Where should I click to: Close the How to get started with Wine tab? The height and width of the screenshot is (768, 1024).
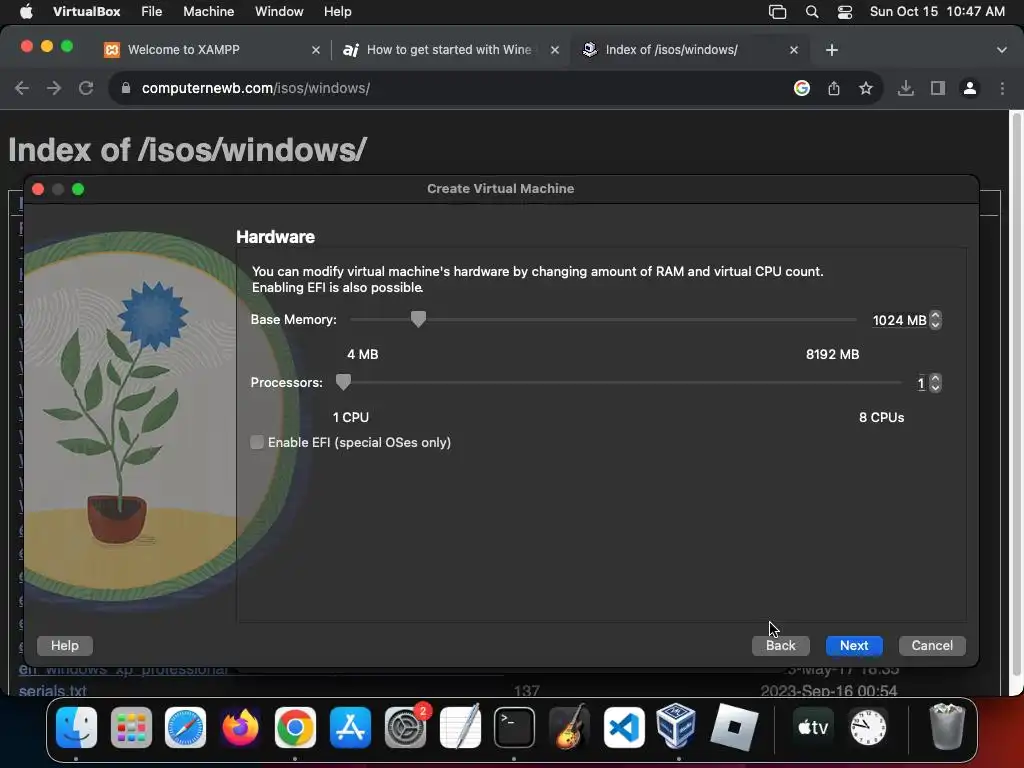[x=554, y=50]
